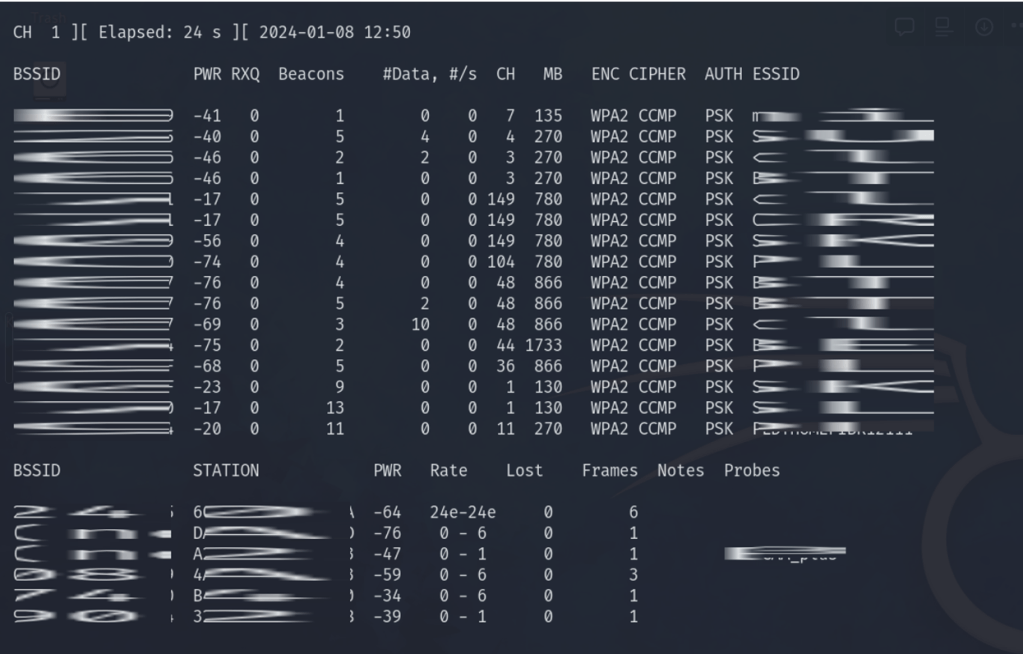Click the Beacons count 13

334,408
